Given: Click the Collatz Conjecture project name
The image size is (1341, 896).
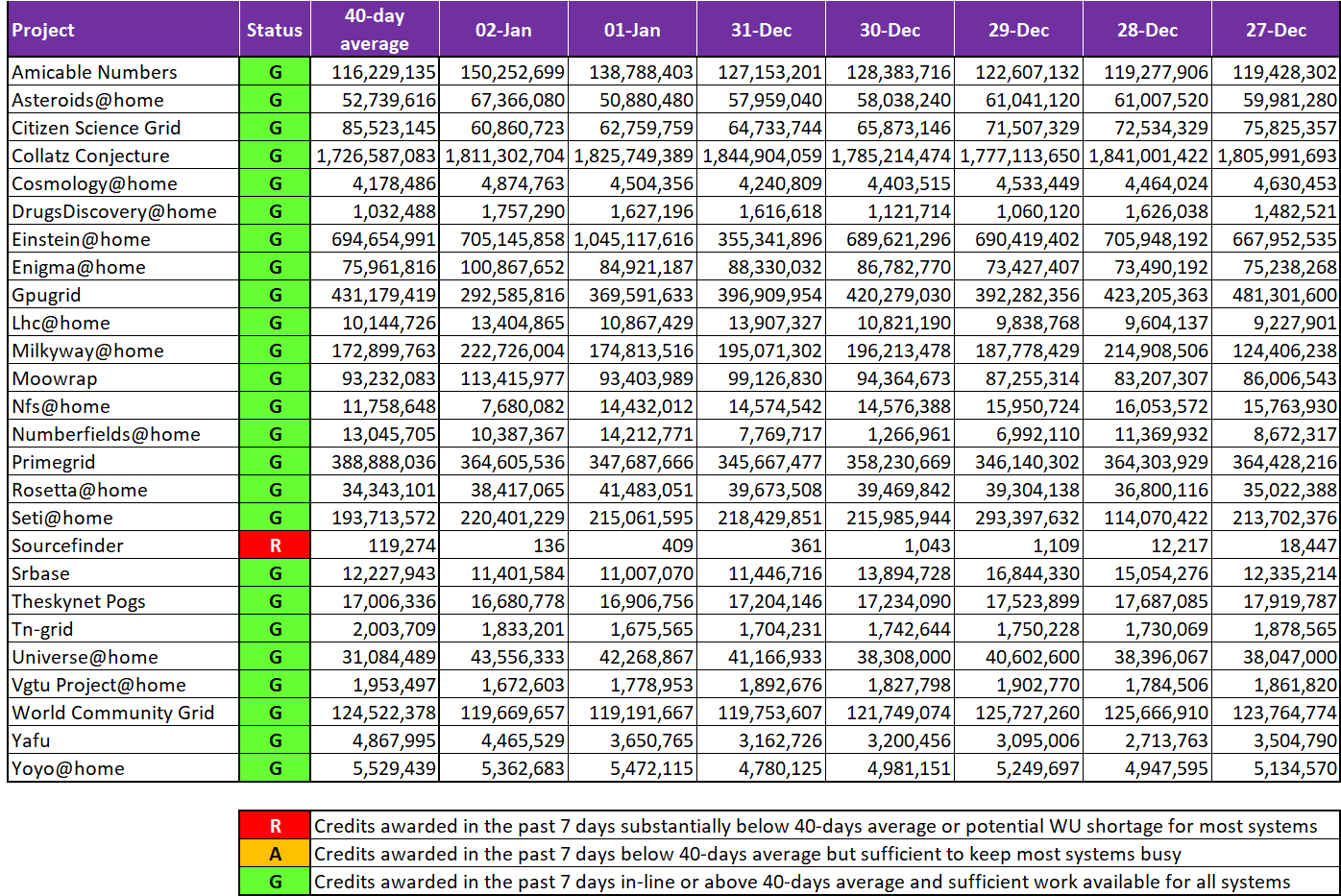Looking at the screenshot, I should (x=90, y=156).
